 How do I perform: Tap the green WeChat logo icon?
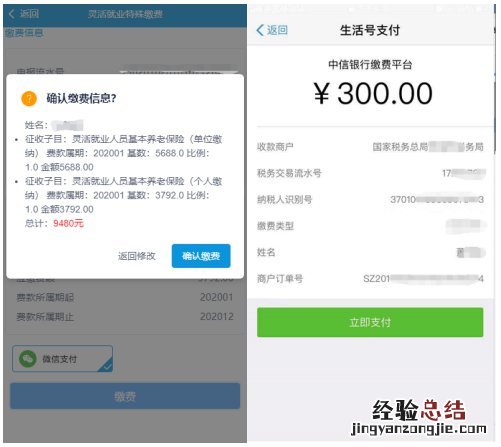(28, 359)
